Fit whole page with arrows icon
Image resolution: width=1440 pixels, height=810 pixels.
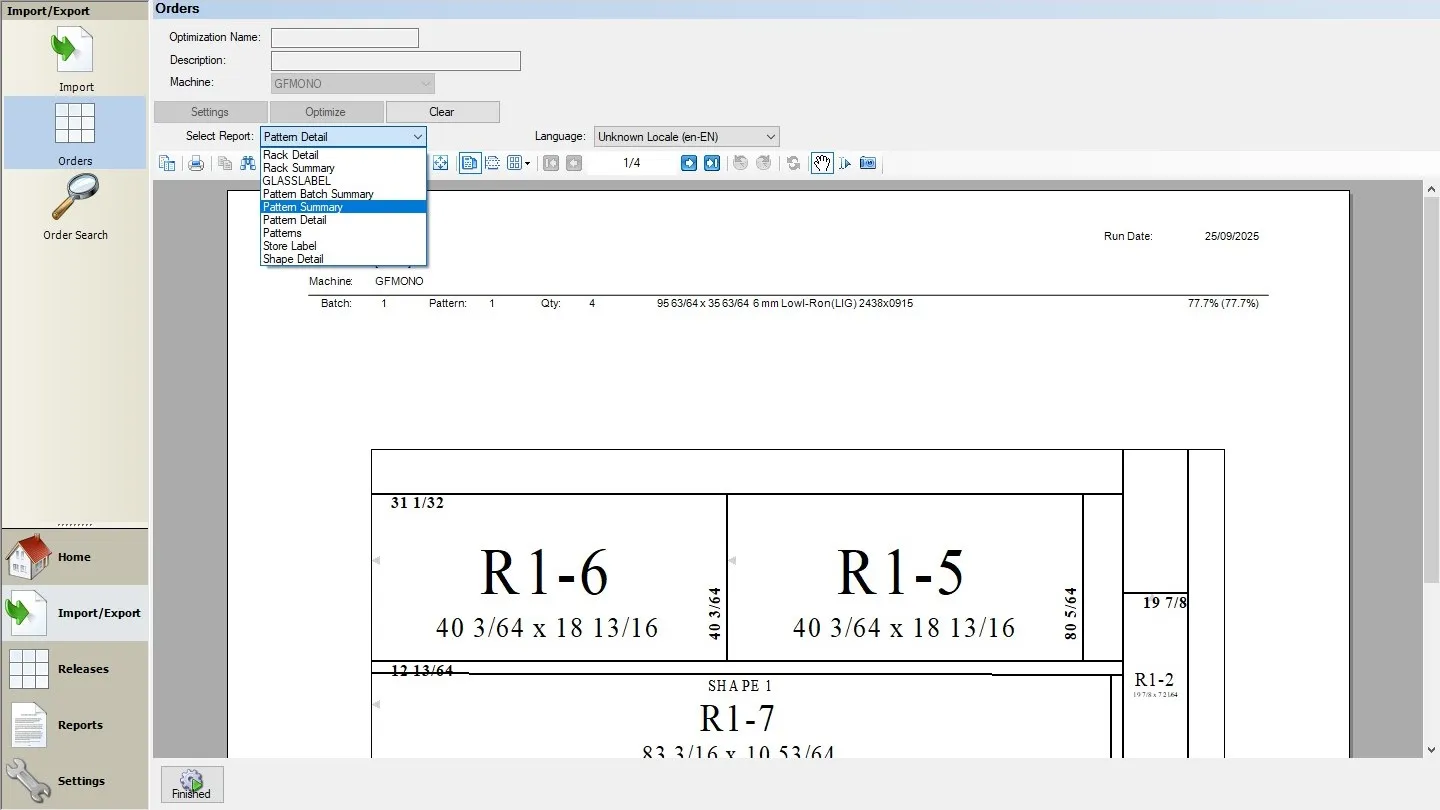point(440,163)
